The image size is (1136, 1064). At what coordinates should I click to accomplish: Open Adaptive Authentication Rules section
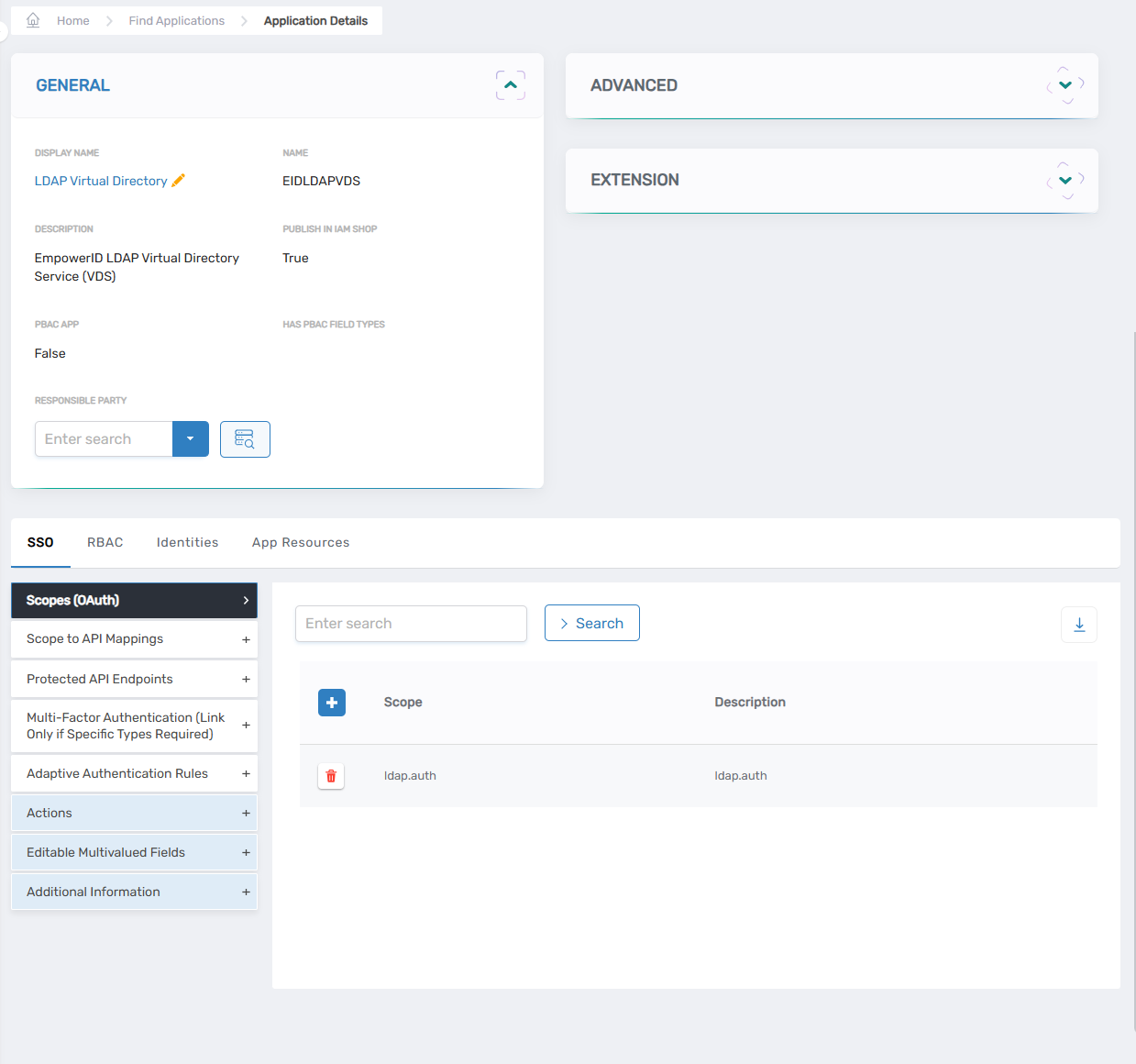click(x=134, y=774)
